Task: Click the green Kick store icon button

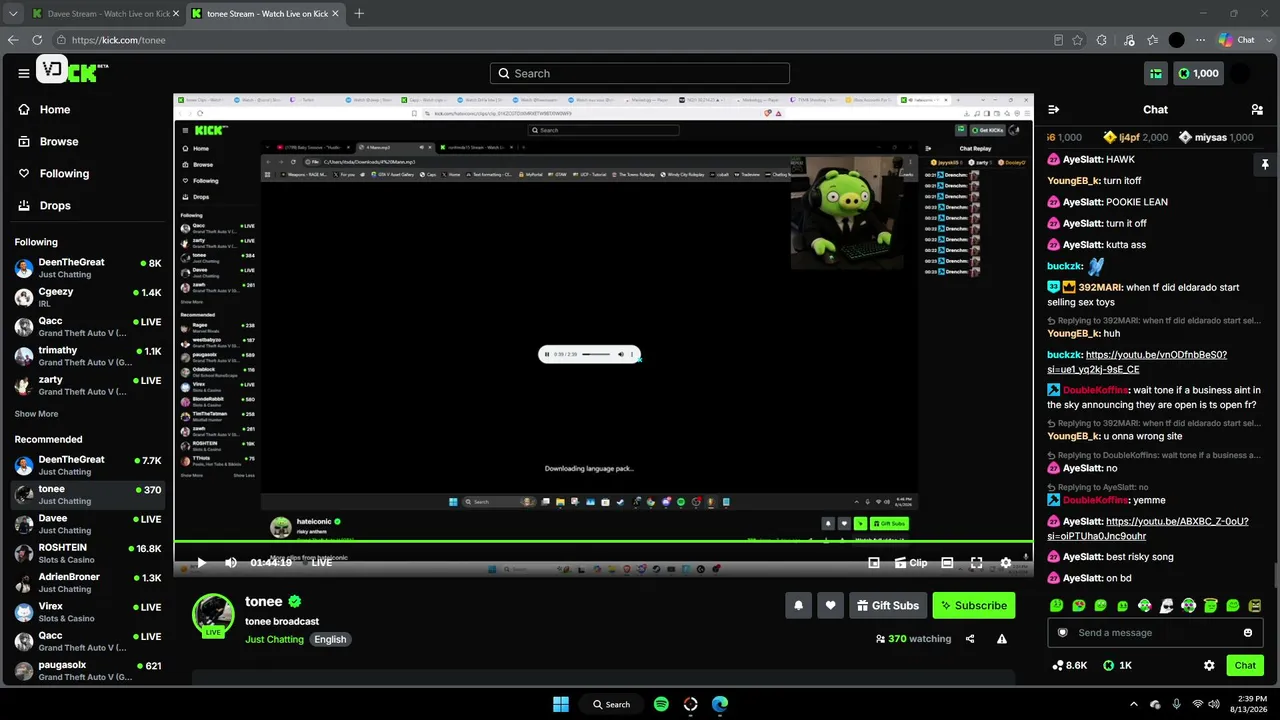Action: coord(1156,73)
